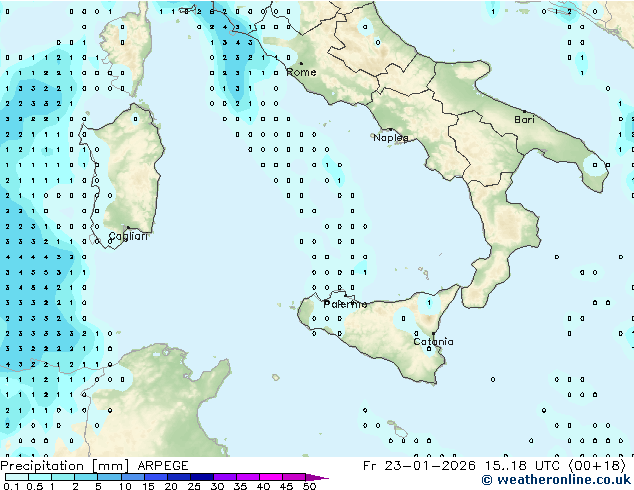Pick the 25–30 mm dark blue swatch
Image resolution: width=634 pixels, height=490 pixels.
pyautogui.click(x=202, y=477)
